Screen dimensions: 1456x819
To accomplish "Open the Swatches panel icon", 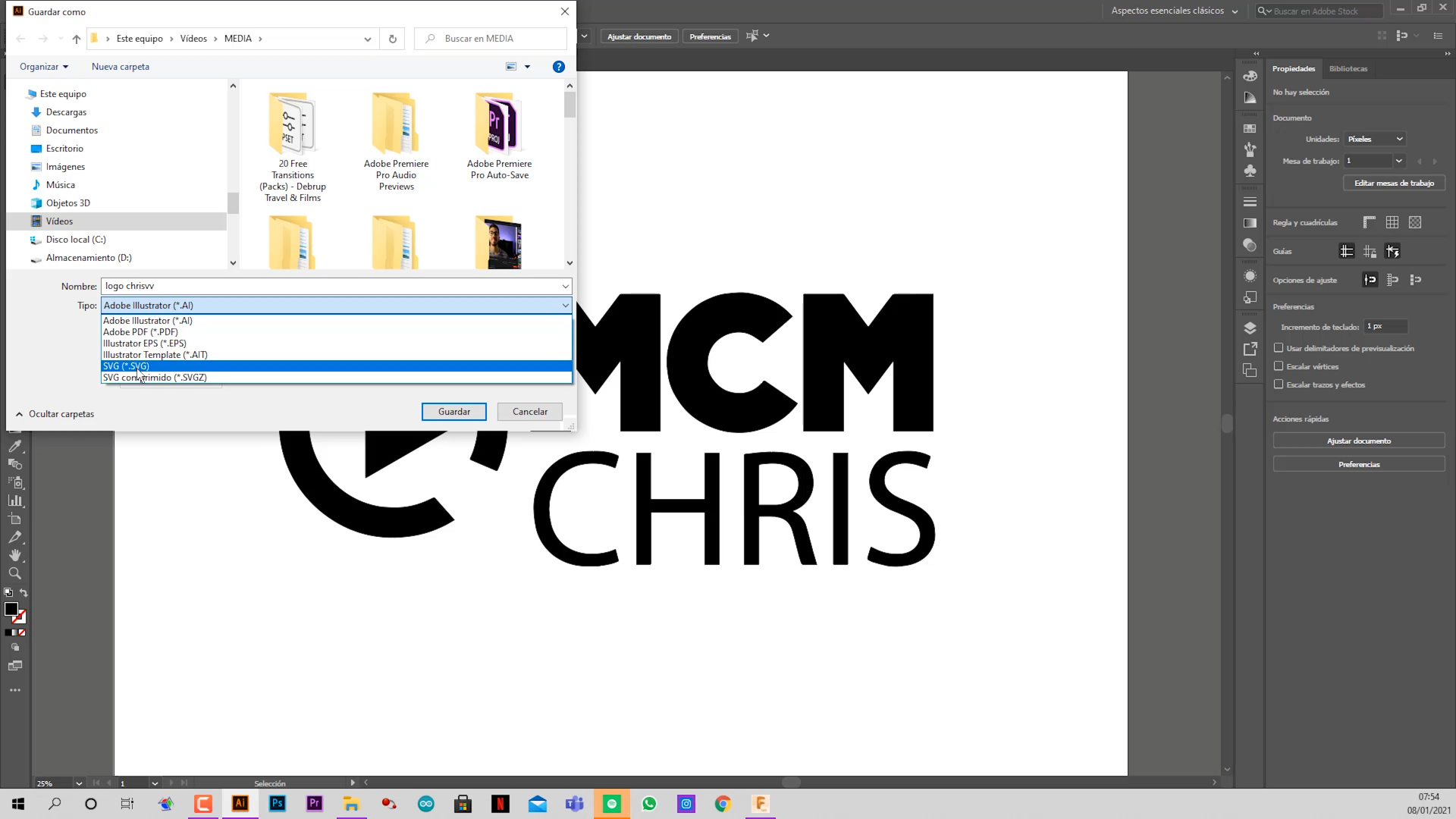I will (x=1250, y=128).
